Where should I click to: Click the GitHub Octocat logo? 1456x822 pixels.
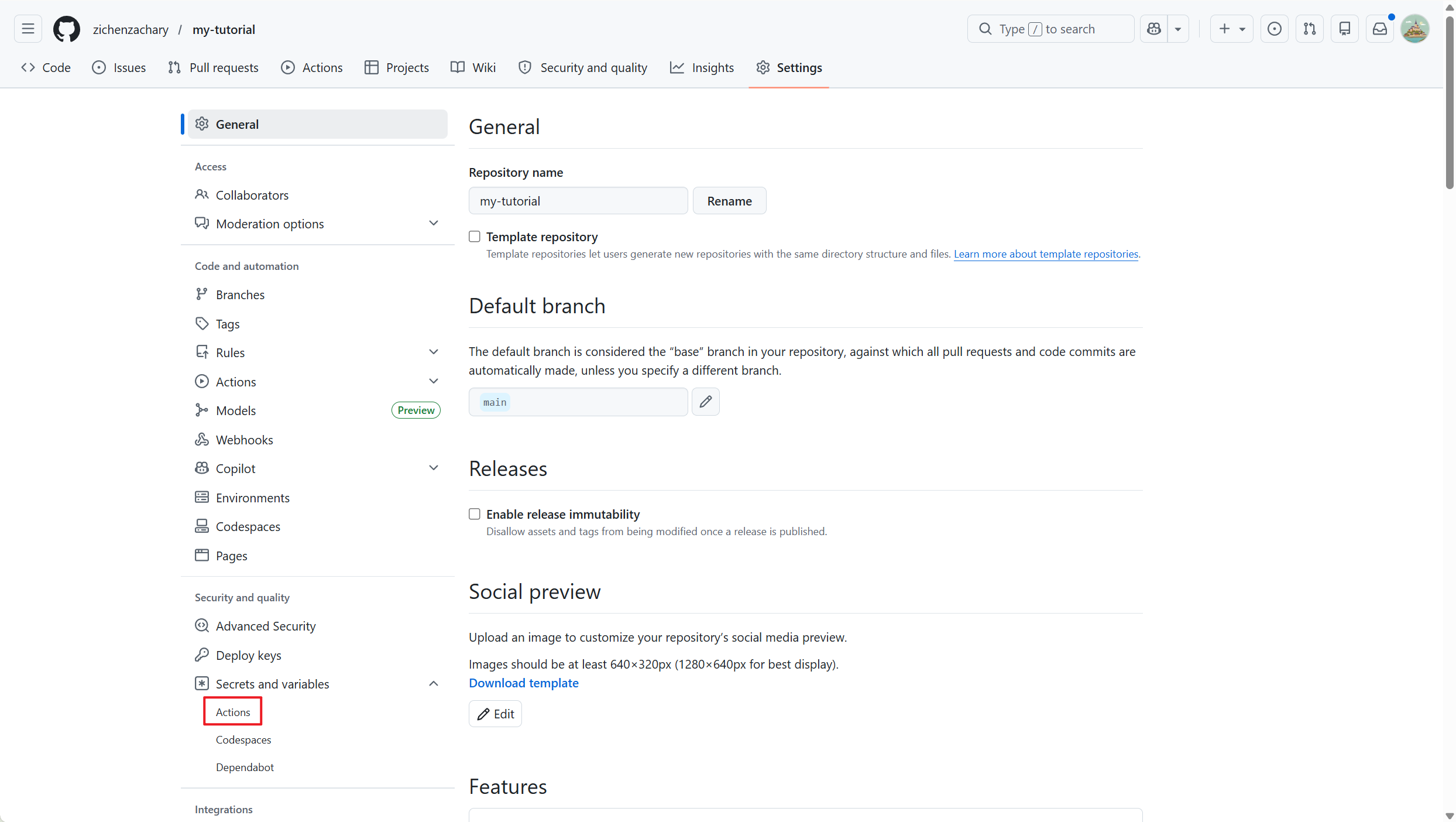click(x=67, y=29)
